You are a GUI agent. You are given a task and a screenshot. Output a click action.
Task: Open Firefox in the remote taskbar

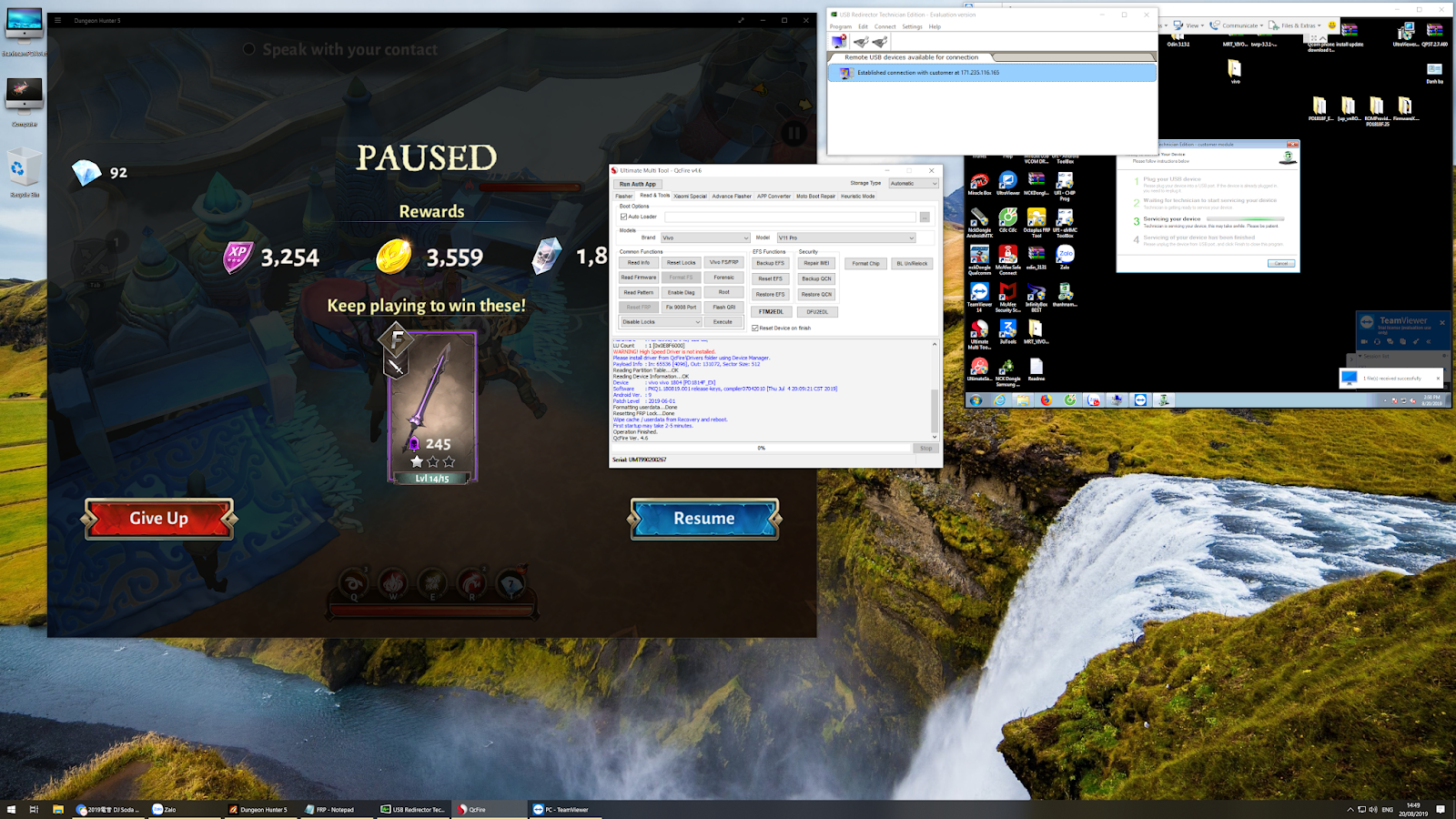tap(1046, 400)
